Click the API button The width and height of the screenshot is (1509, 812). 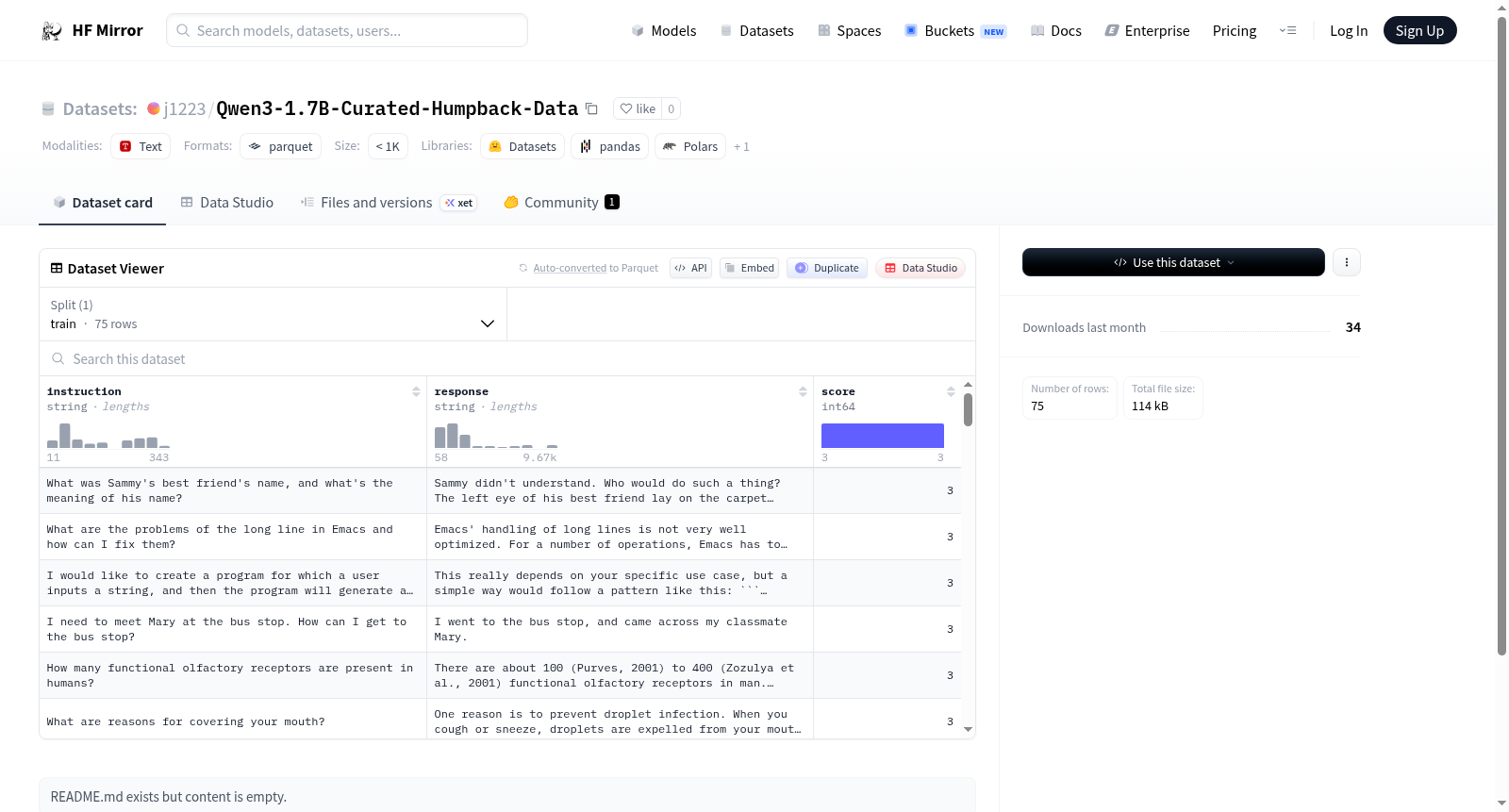(690, 268)
